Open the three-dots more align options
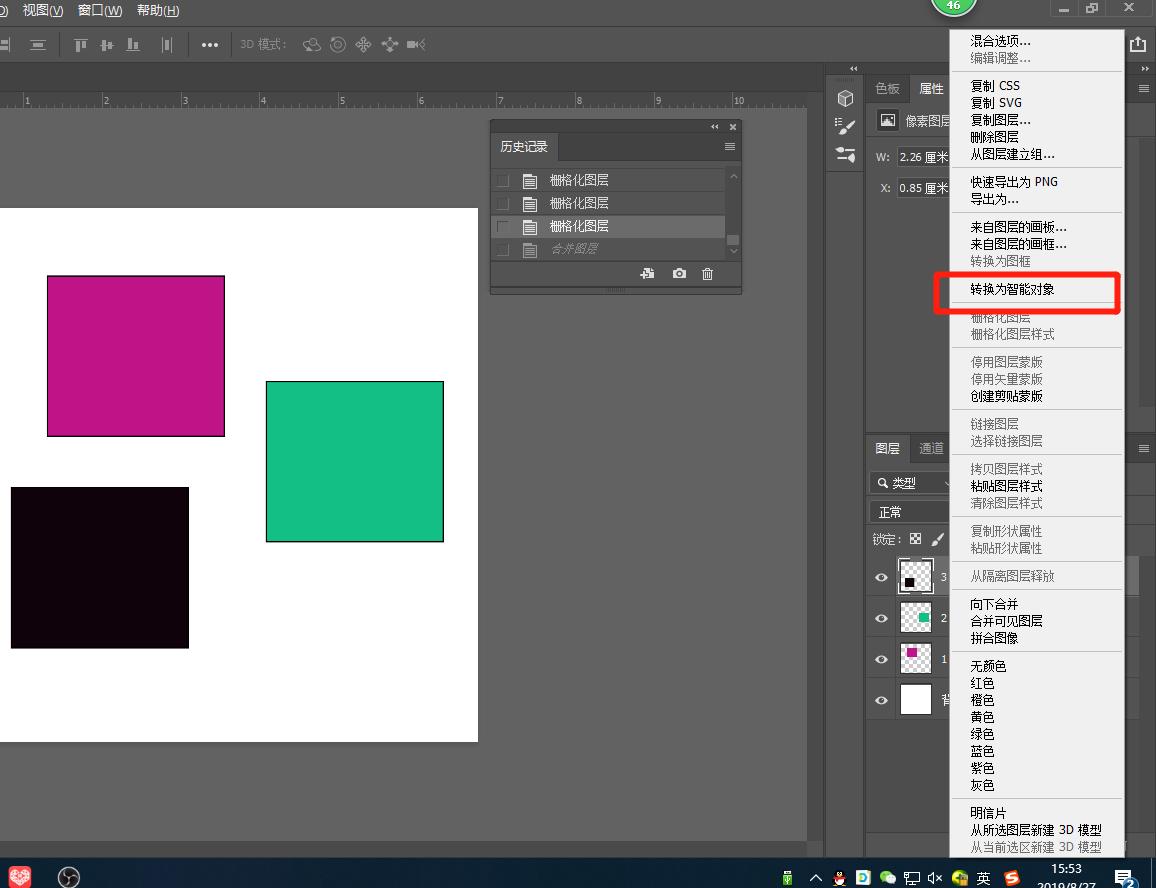 [210, 45]
